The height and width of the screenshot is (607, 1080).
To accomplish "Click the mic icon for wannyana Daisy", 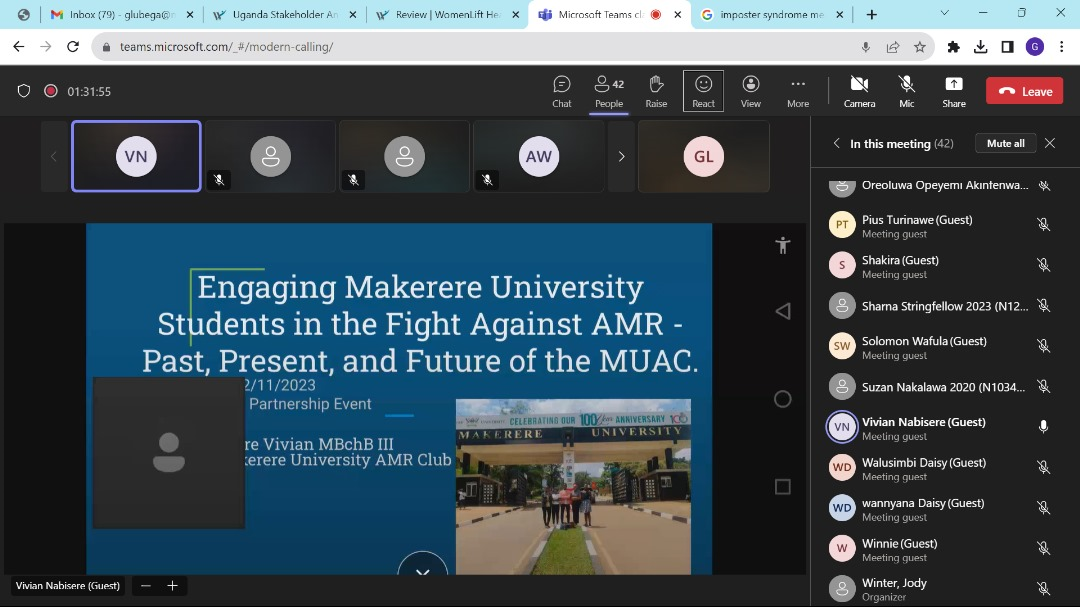I will click(x=1043, y=508).
